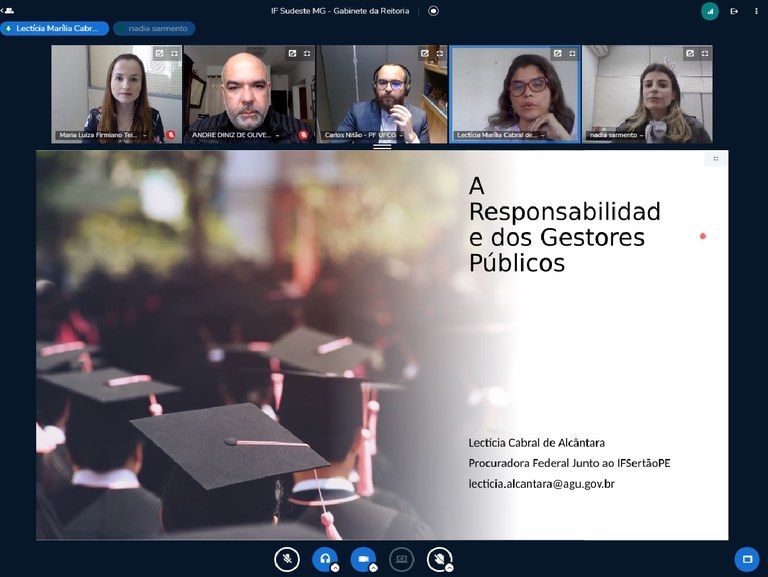768x577 pixels.
Task: Select the nadia sarmento talking indicator
Action: click(x=154, y=29)
